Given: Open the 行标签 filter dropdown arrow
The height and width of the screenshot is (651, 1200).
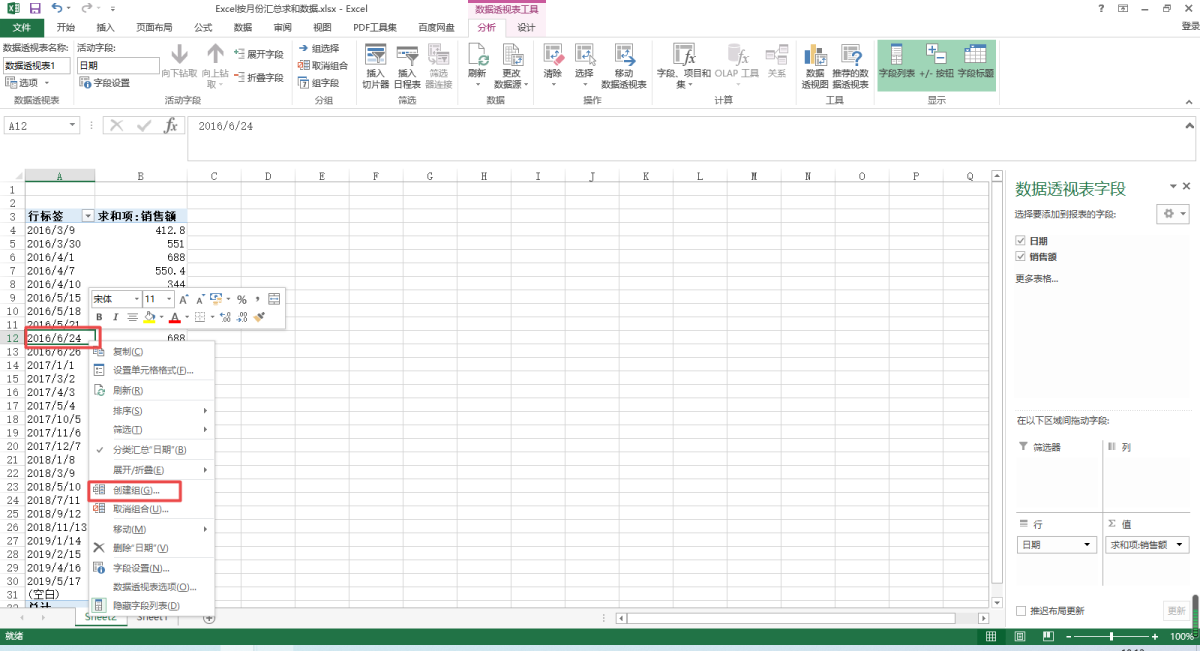Looking at the screenshot, I should tap(88, 216).
